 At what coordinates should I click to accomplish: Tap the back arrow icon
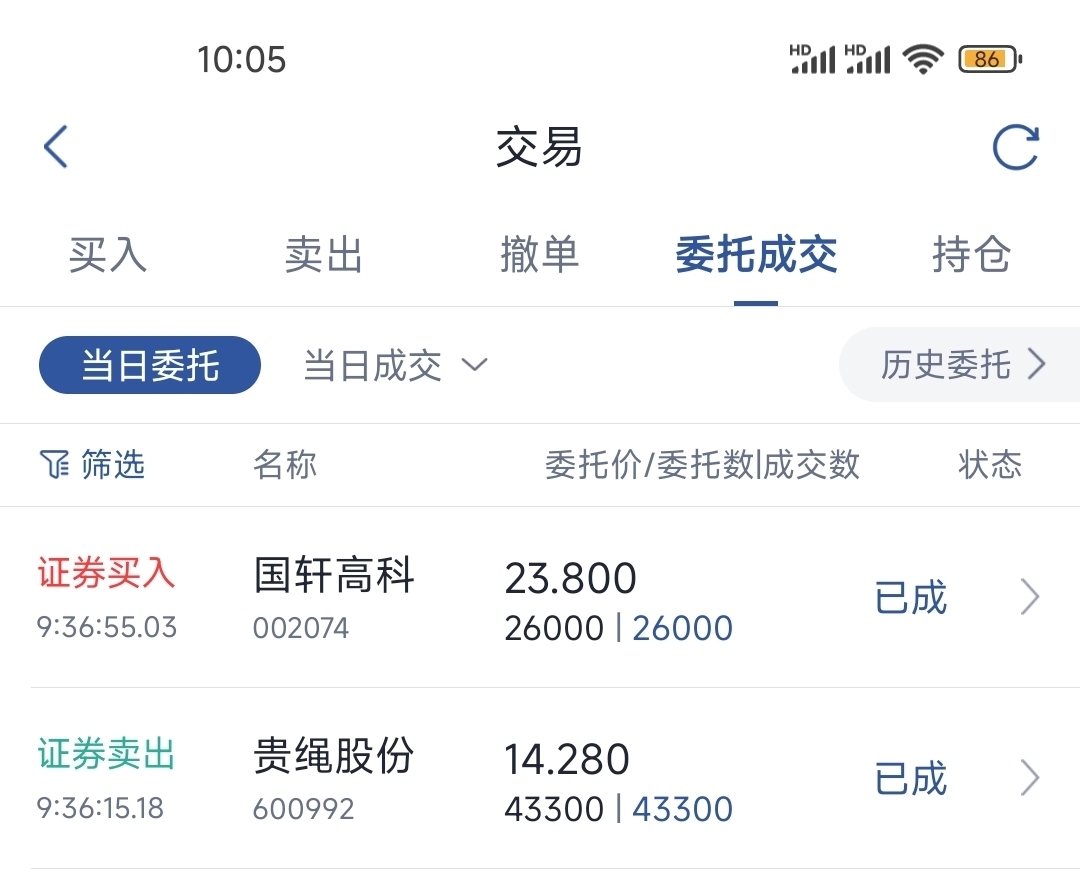pyautogui.click(x=56, y=147)
